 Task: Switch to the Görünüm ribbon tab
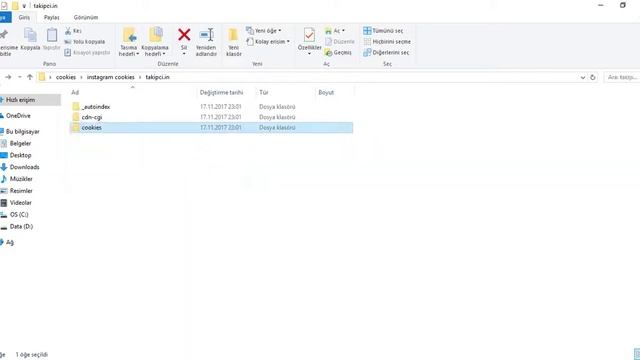pyautogui.click(x=86, y=18)
